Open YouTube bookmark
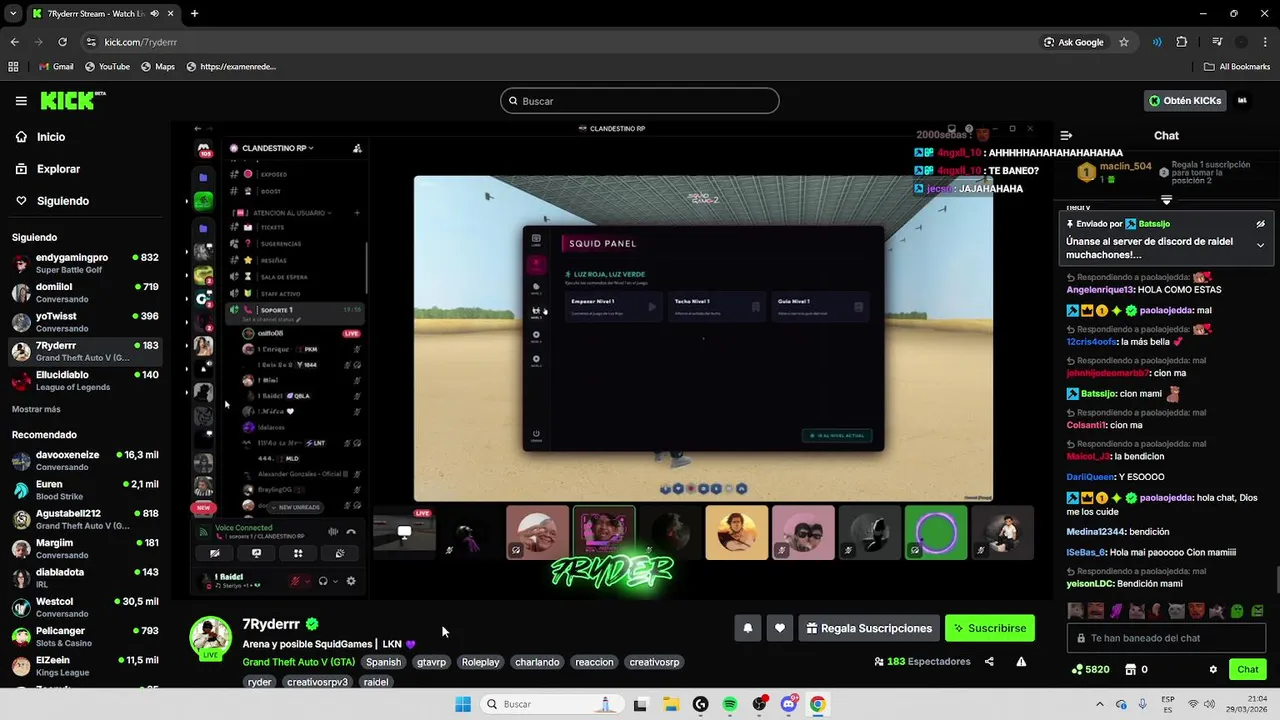Screen dimensions: 1280x720 [107, 66]
